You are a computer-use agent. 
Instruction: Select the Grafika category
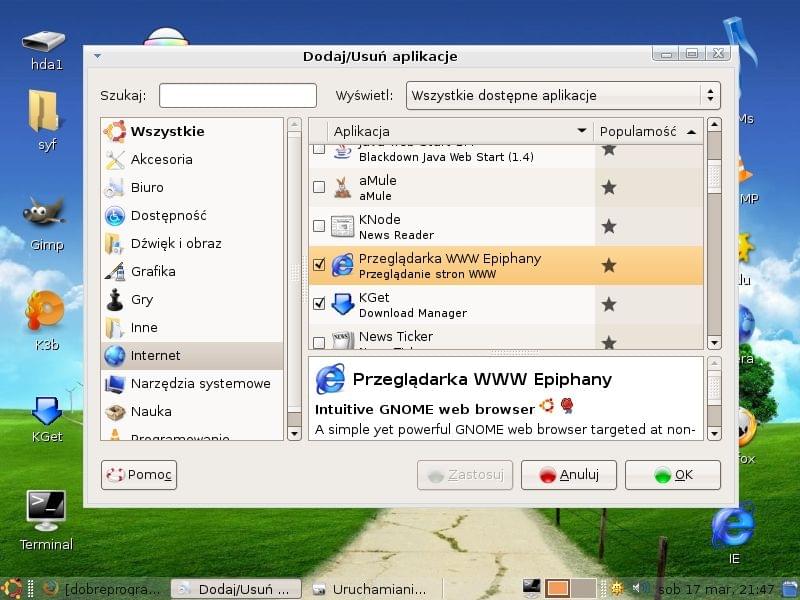[x=191, y=271]
